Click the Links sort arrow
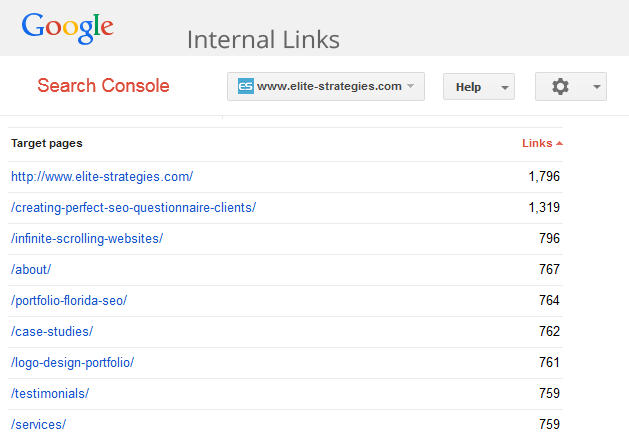Viewport: 629px width, 436px height. (x=560, y=144)
